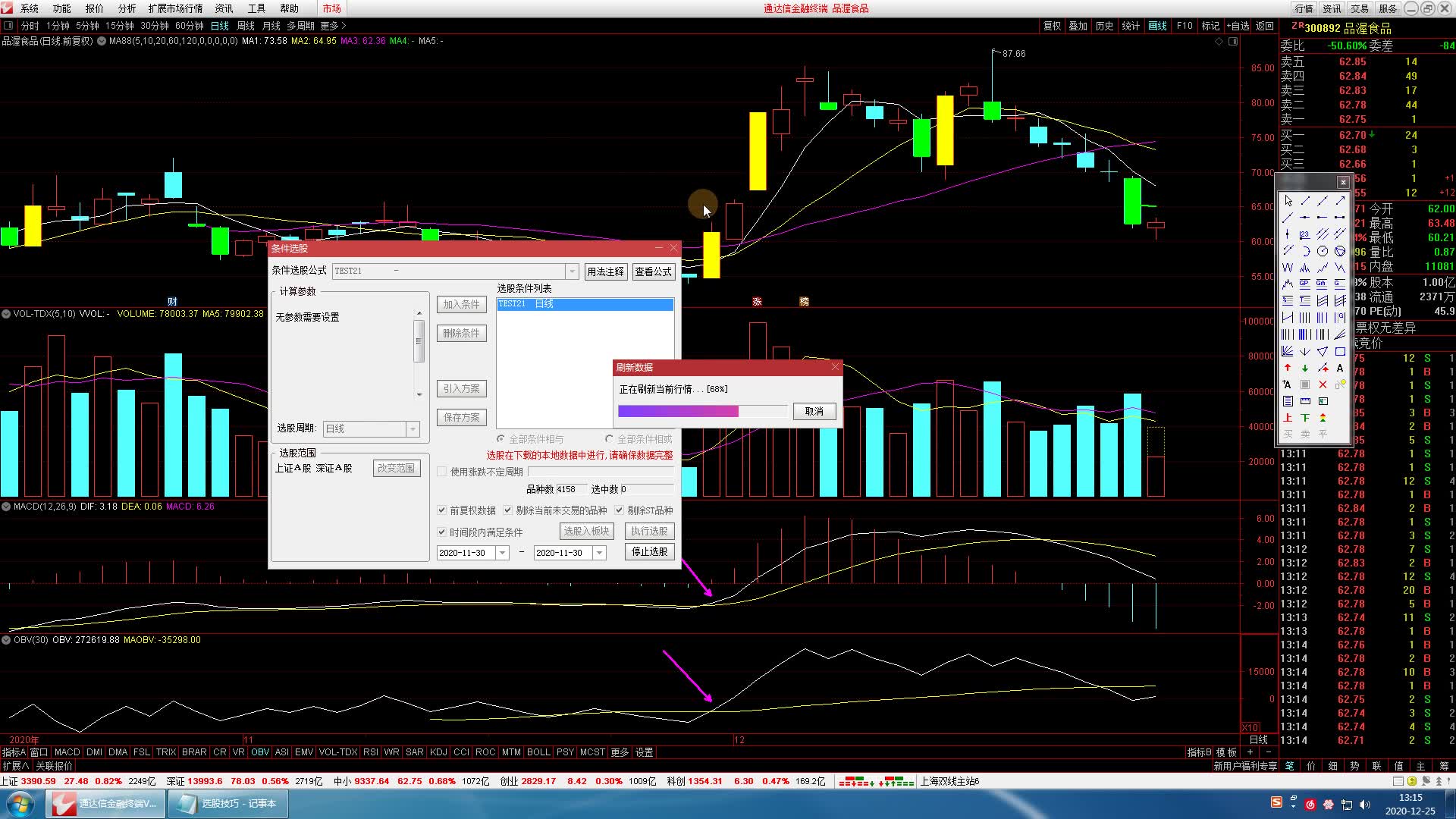This screenshot has width=1456, height=819.
Task: Open the 分析 menu
Action: [x=127, y=8]
